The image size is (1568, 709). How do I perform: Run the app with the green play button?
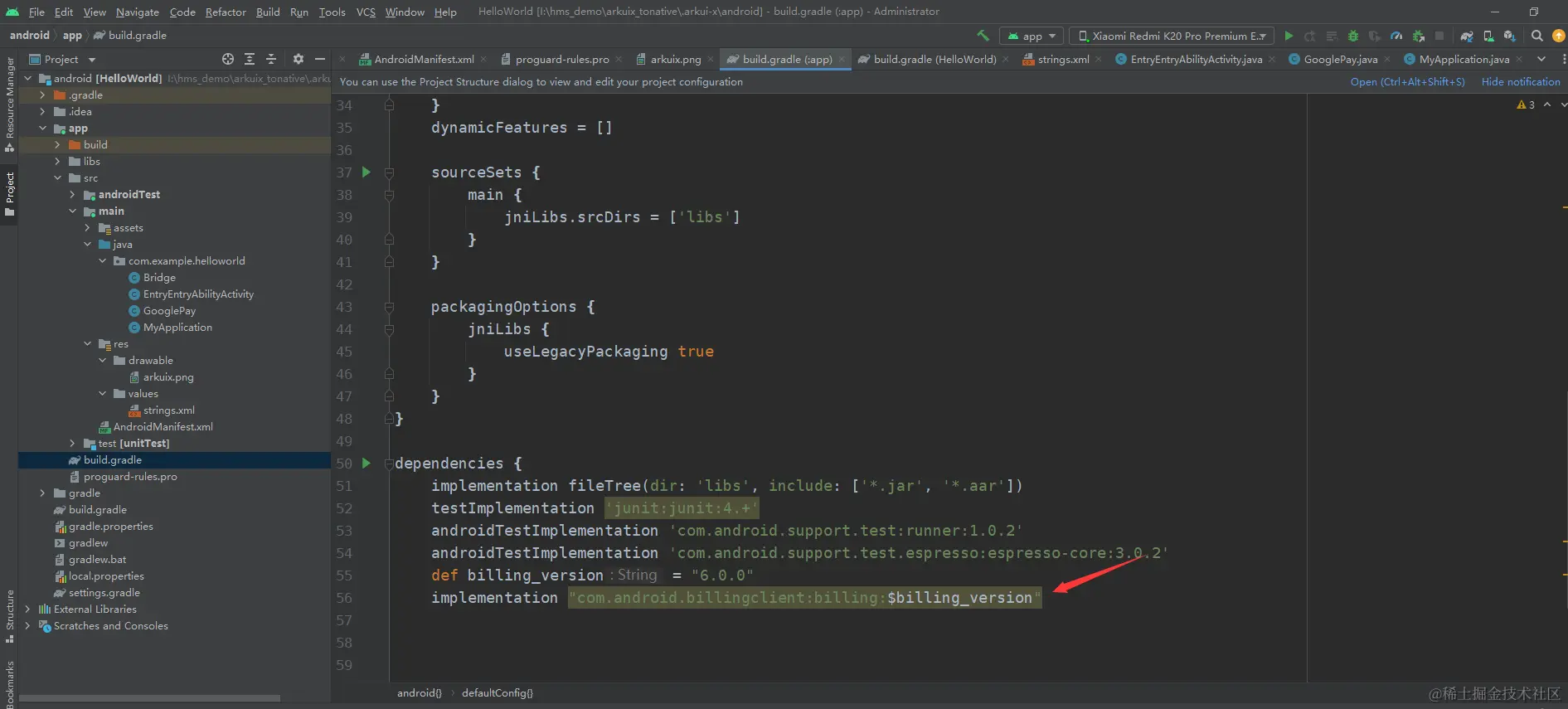(x=1289, y=36)
